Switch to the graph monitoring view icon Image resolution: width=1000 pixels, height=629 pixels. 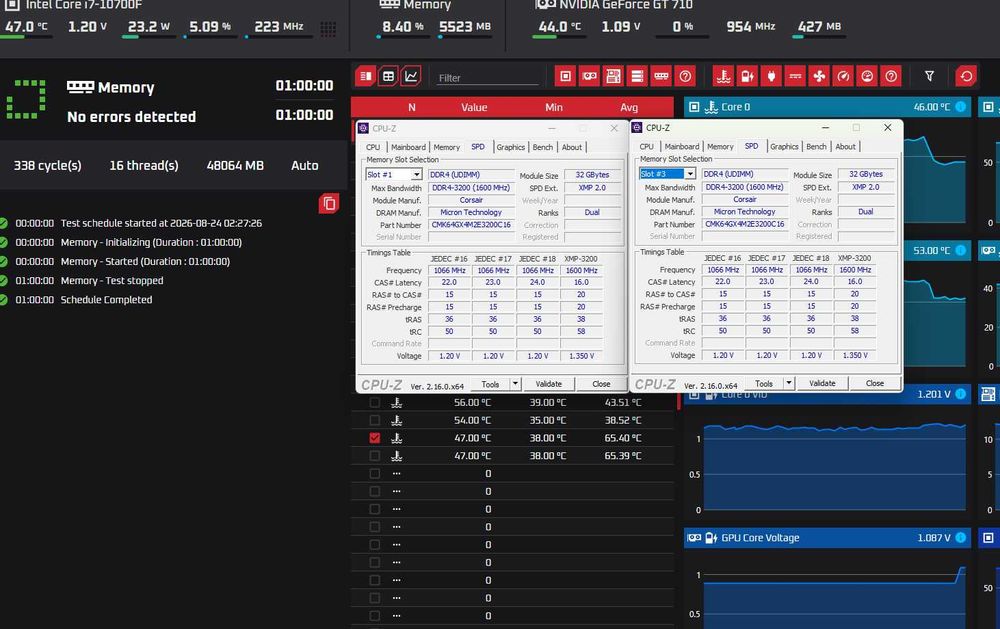411,77
